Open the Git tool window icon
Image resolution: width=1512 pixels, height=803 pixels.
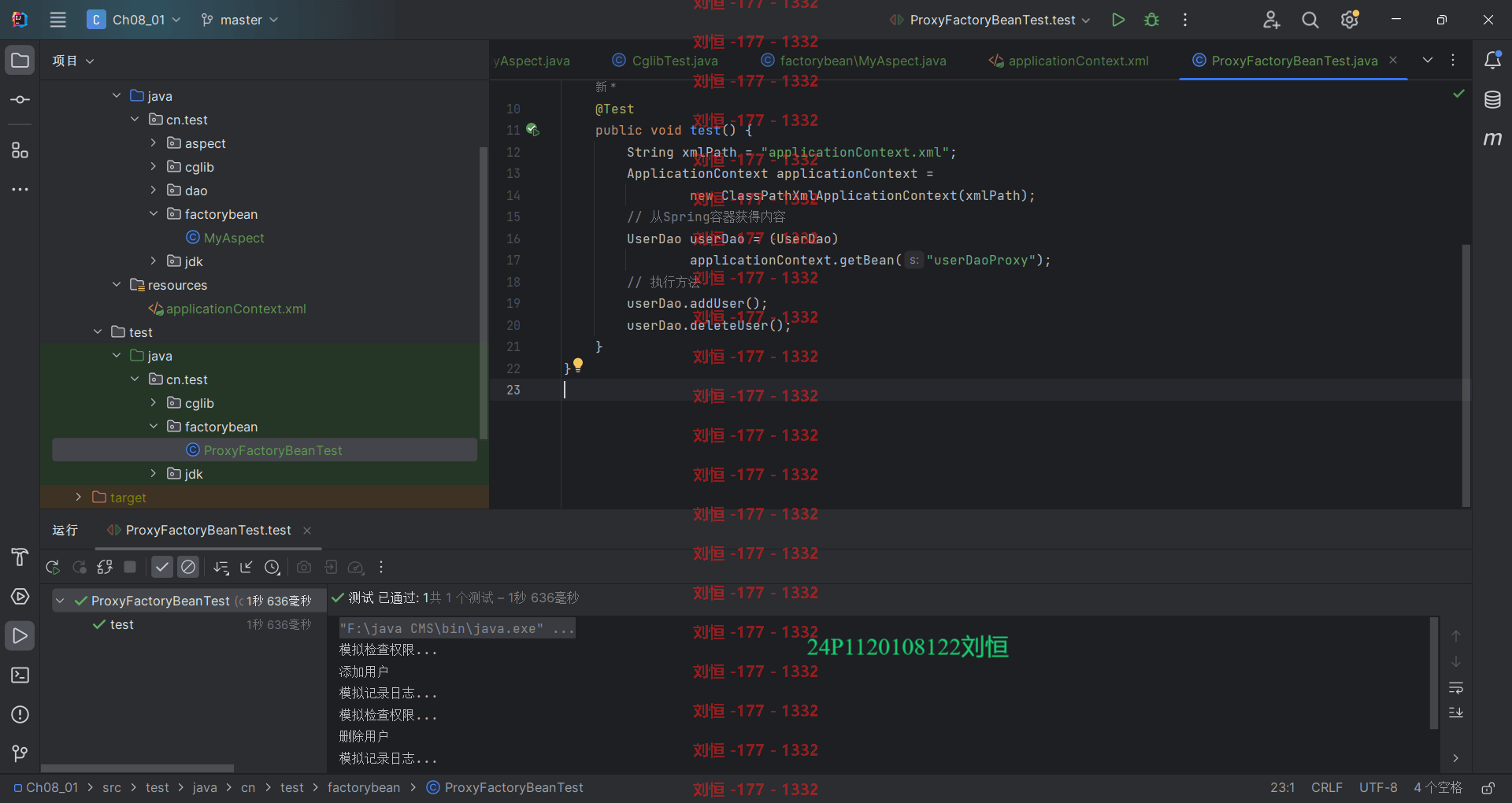click(x=20, y=753)
